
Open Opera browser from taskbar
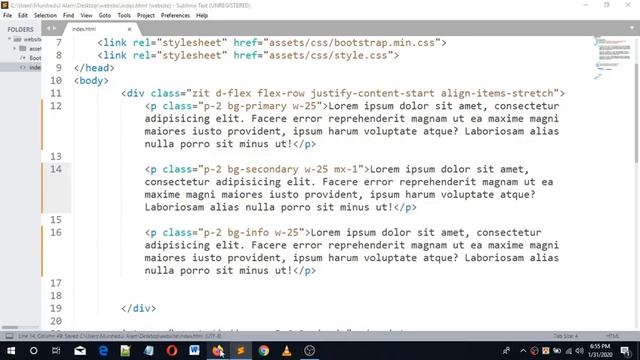172,351
